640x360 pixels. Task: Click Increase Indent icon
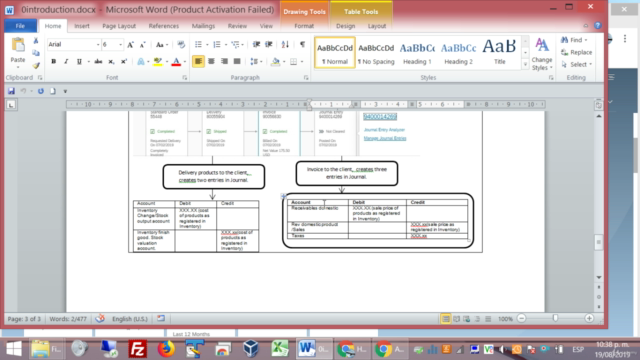[x=269, y=44]
